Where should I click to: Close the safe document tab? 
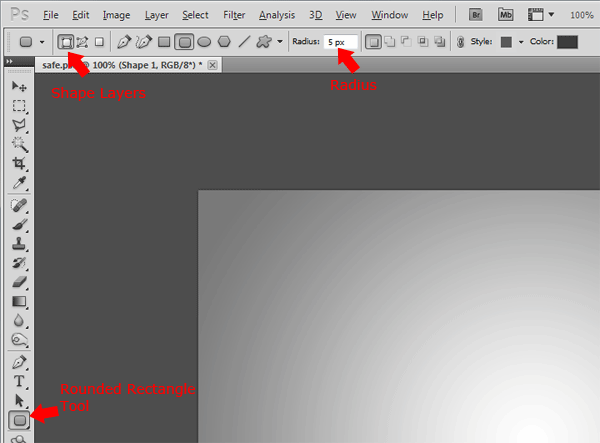pos(212,65)
